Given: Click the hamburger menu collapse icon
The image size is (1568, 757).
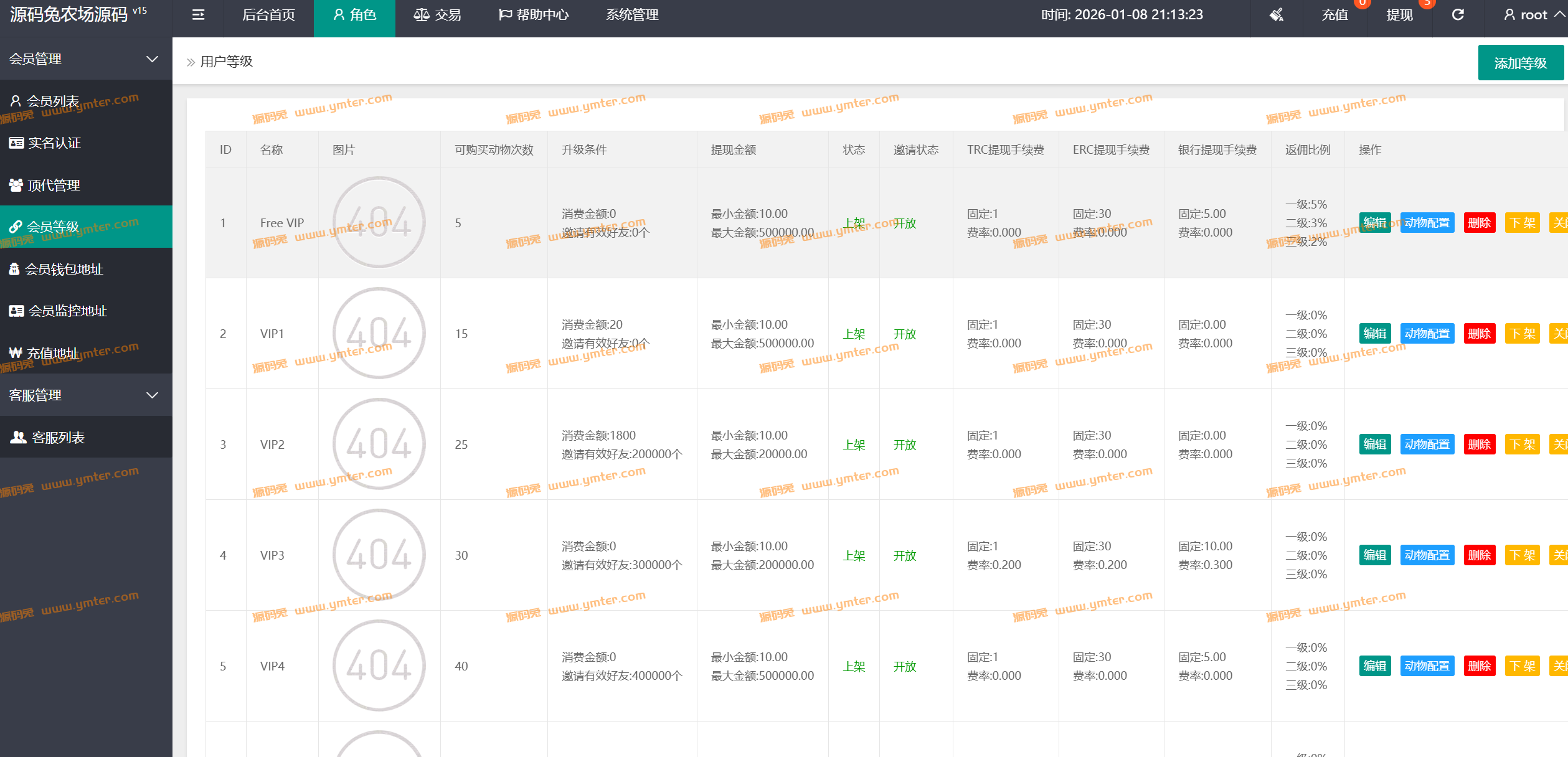Looking at the screenshot, I should (198, 15).
